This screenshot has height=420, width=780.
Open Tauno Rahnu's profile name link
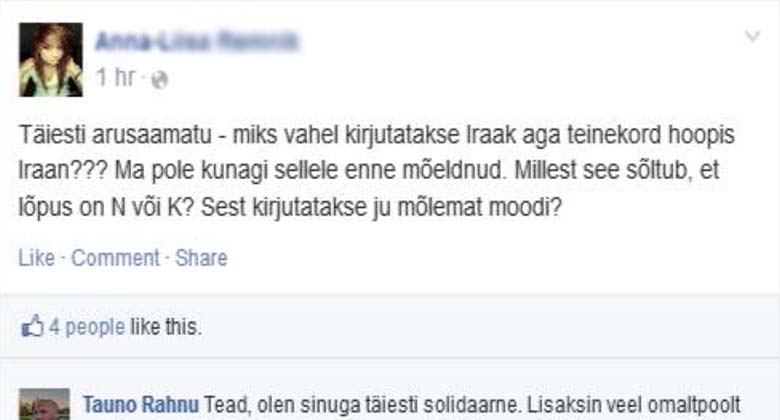141,405
